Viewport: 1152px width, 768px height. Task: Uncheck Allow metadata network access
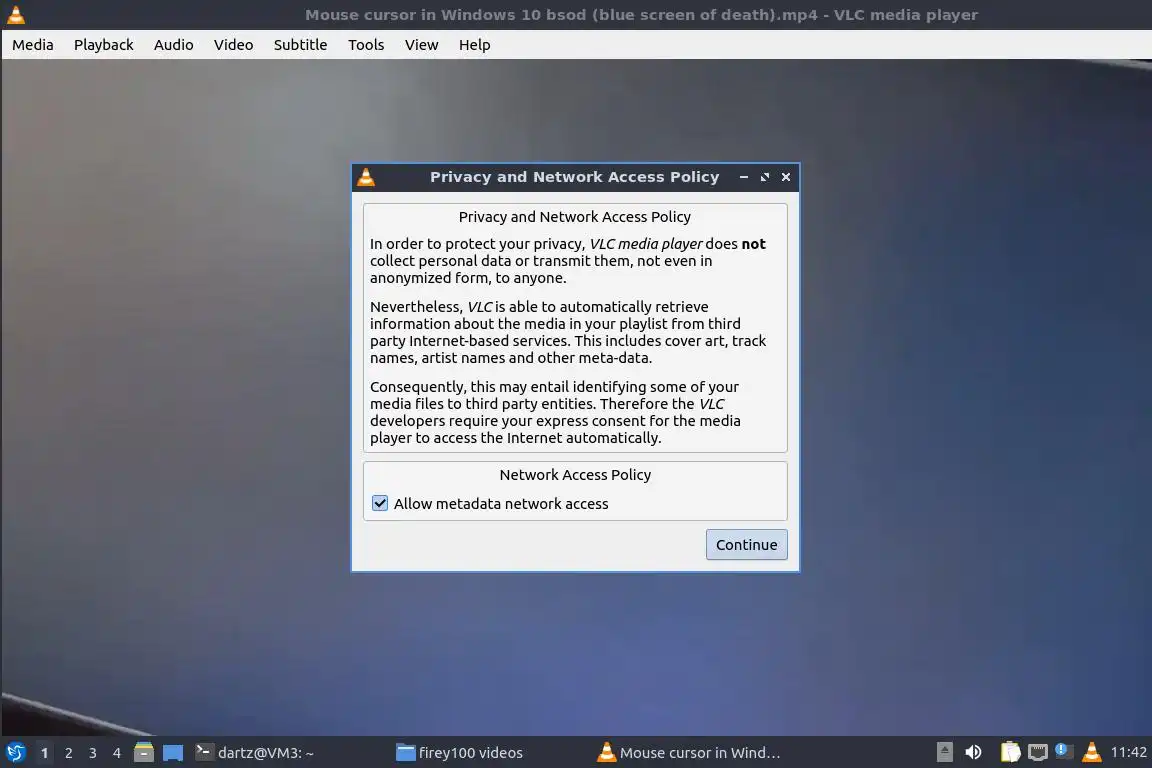tap(380, 503)
